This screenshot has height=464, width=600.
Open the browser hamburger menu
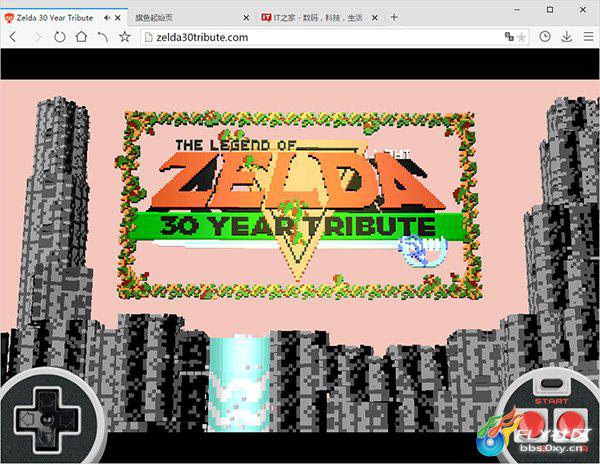click(x=589, y=37)
